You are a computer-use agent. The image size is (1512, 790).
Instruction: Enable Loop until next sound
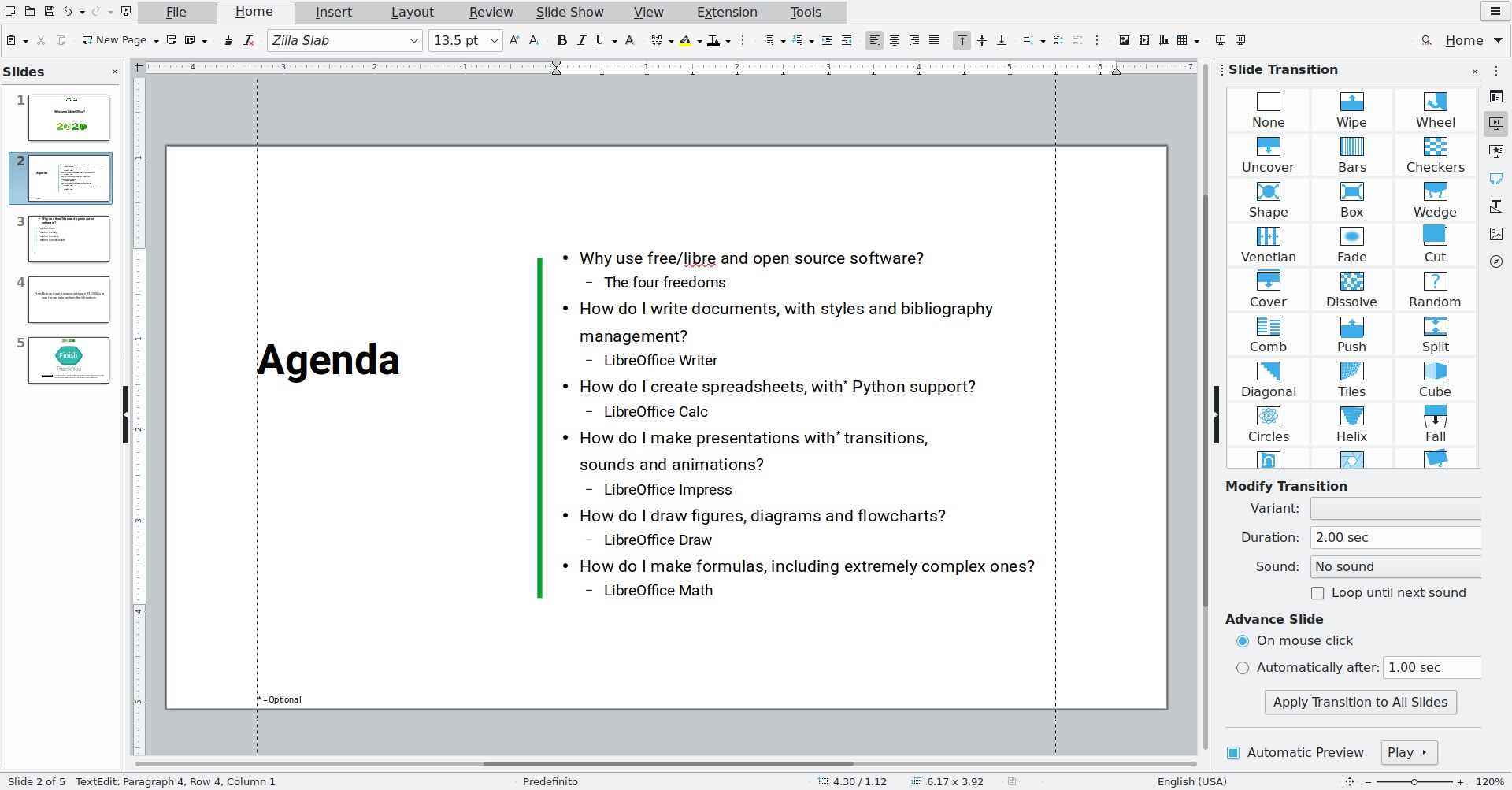(x=1319, y=592)
